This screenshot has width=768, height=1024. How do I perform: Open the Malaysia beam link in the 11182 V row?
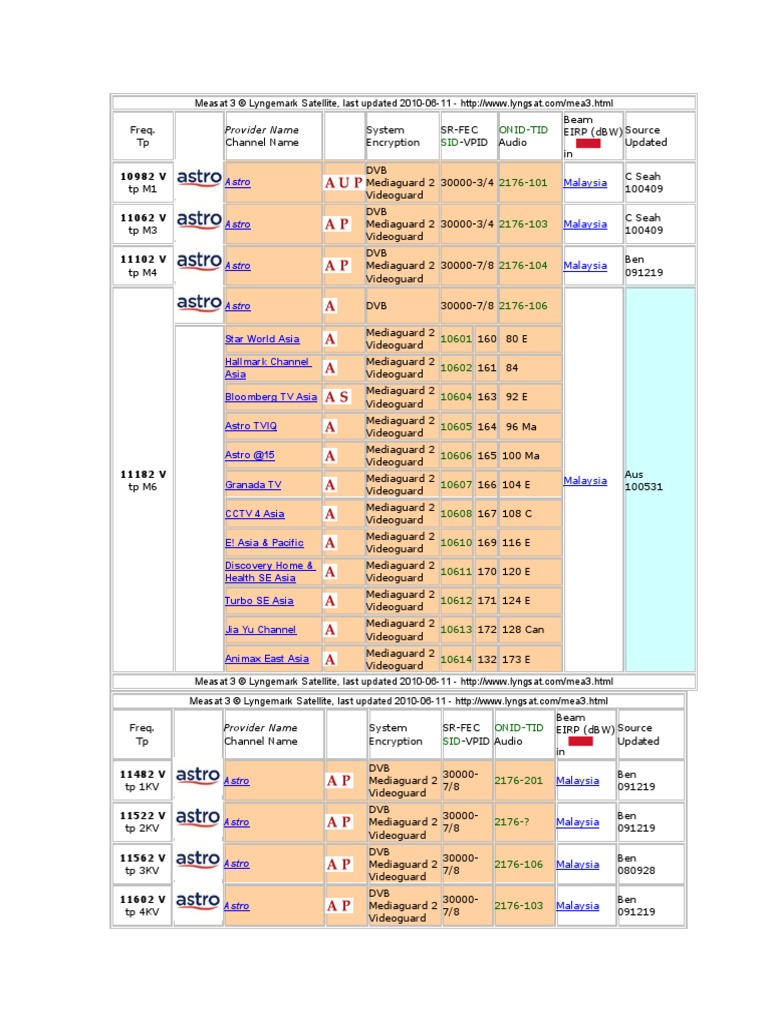tap(585, 481)
